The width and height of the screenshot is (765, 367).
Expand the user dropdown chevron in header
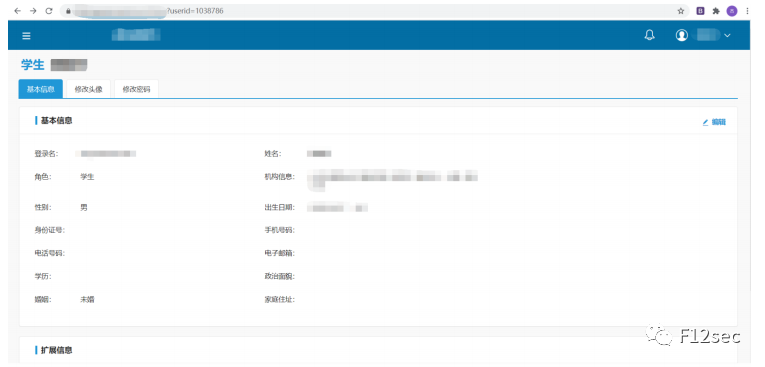click(727, 36)
